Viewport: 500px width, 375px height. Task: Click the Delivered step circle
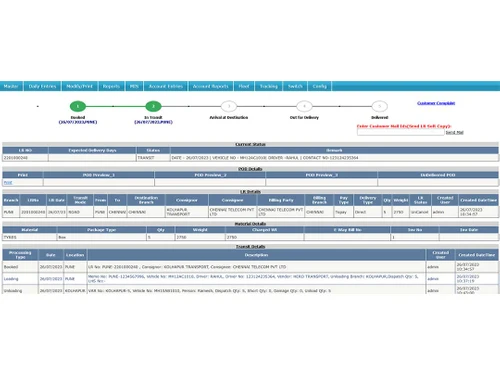(x=380, y=106)
